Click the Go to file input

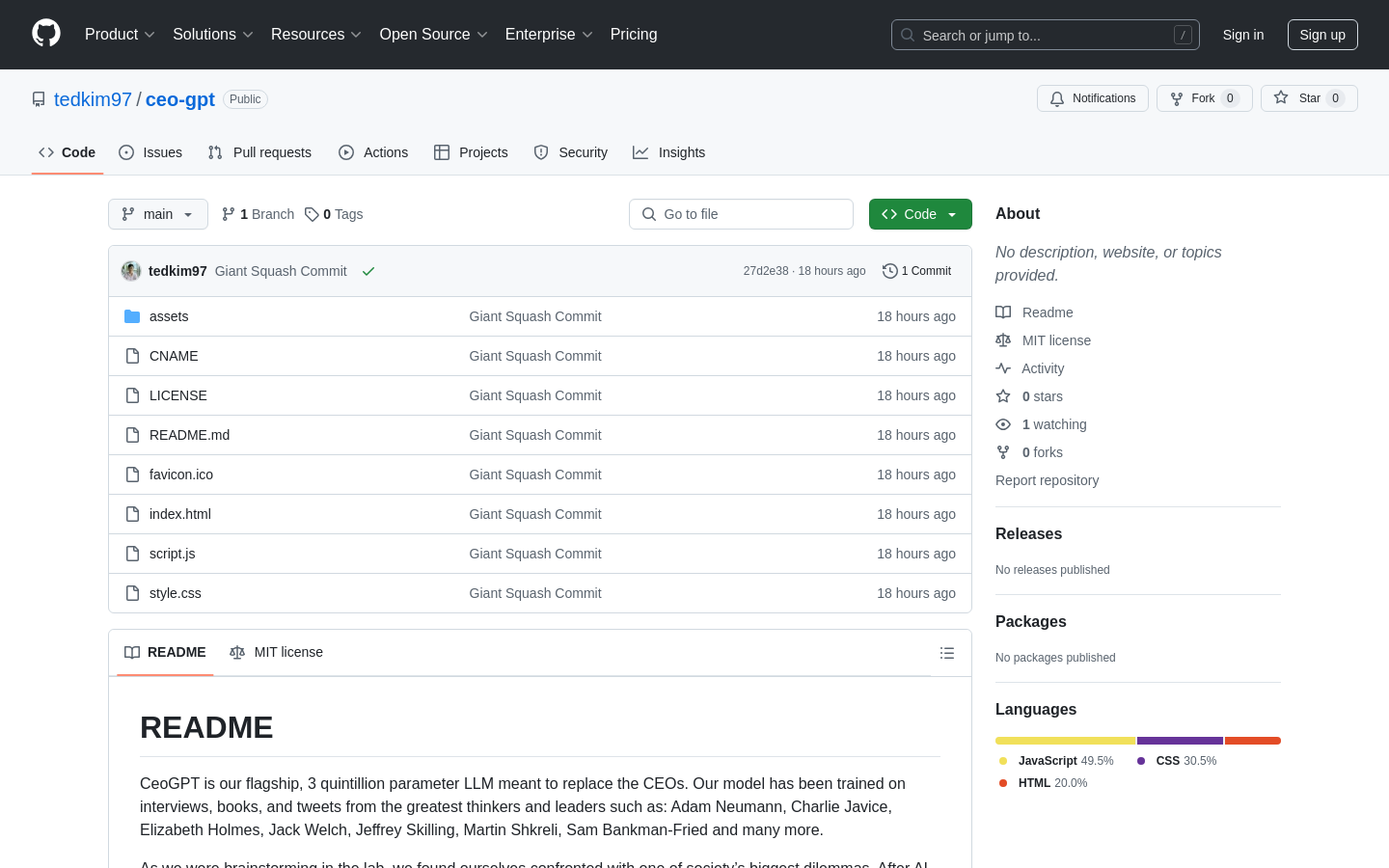741,214
